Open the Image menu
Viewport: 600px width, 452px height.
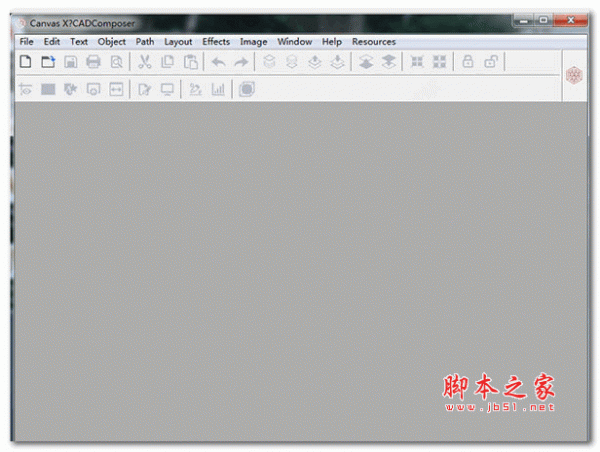pos(254,42)
